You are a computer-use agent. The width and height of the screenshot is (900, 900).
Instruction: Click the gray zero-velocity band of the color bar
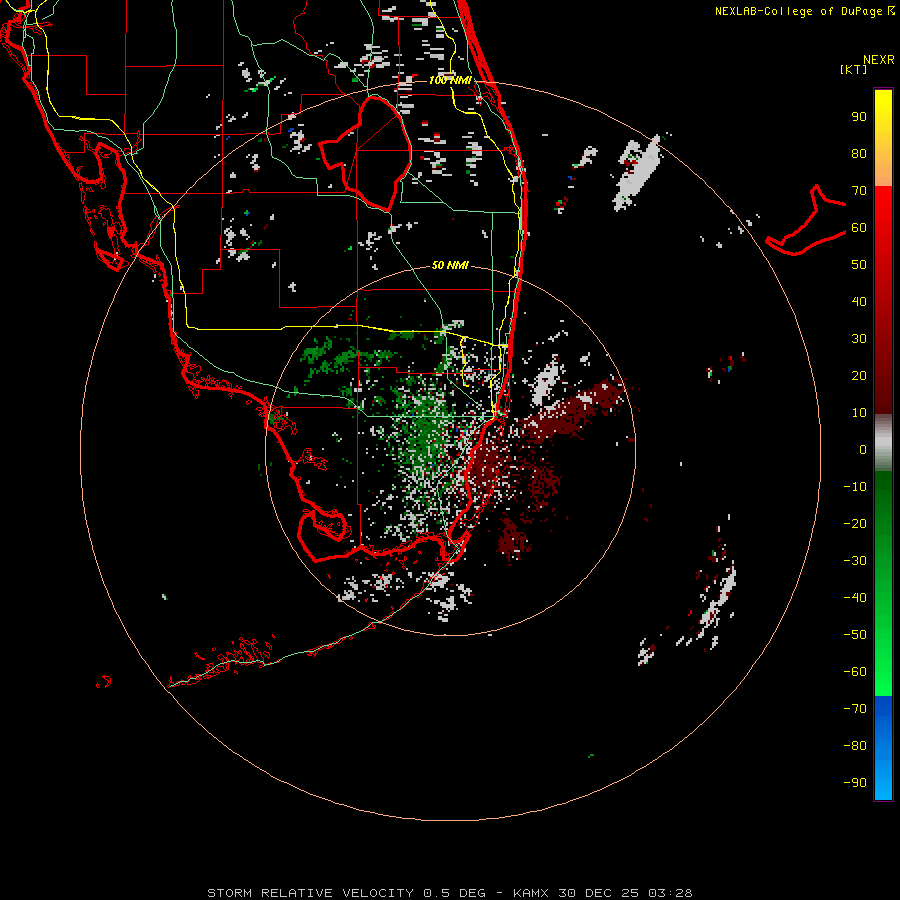pos(883,442)
